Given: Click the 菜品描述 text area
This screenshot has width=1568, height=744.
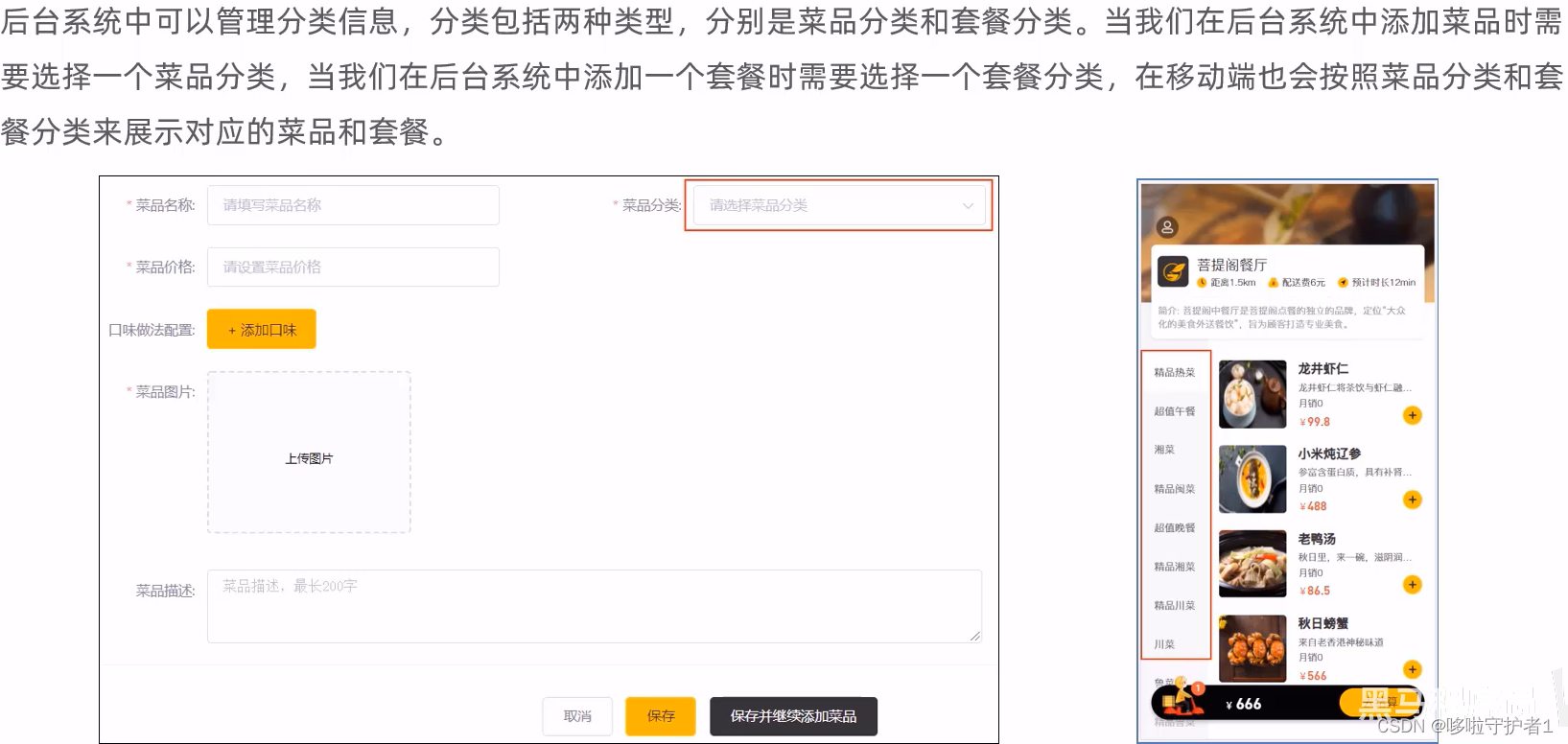Looking at the screenshot, I should [x=595, y=607].
